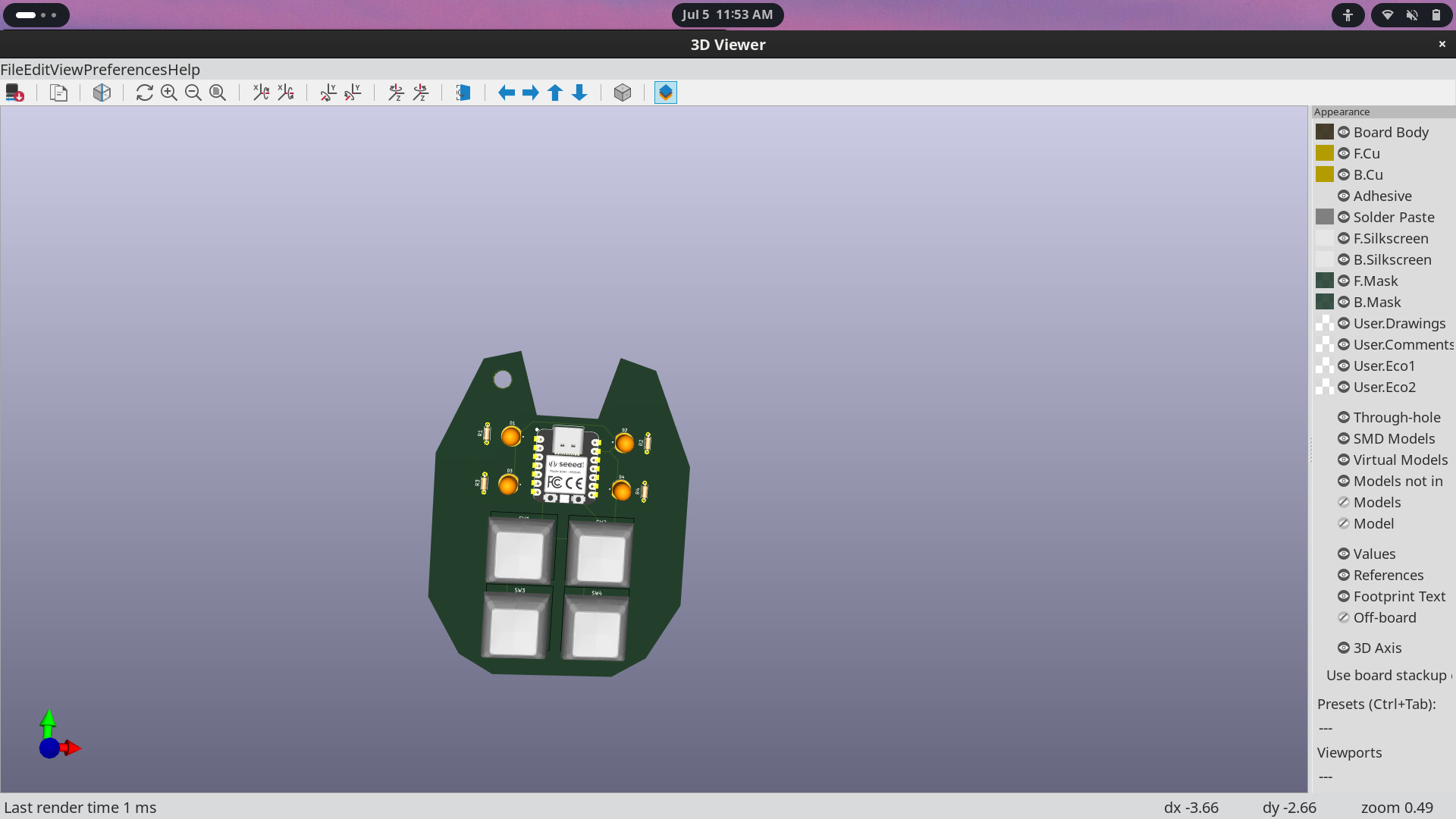Copy the 3D image to the clipboard

58,93
